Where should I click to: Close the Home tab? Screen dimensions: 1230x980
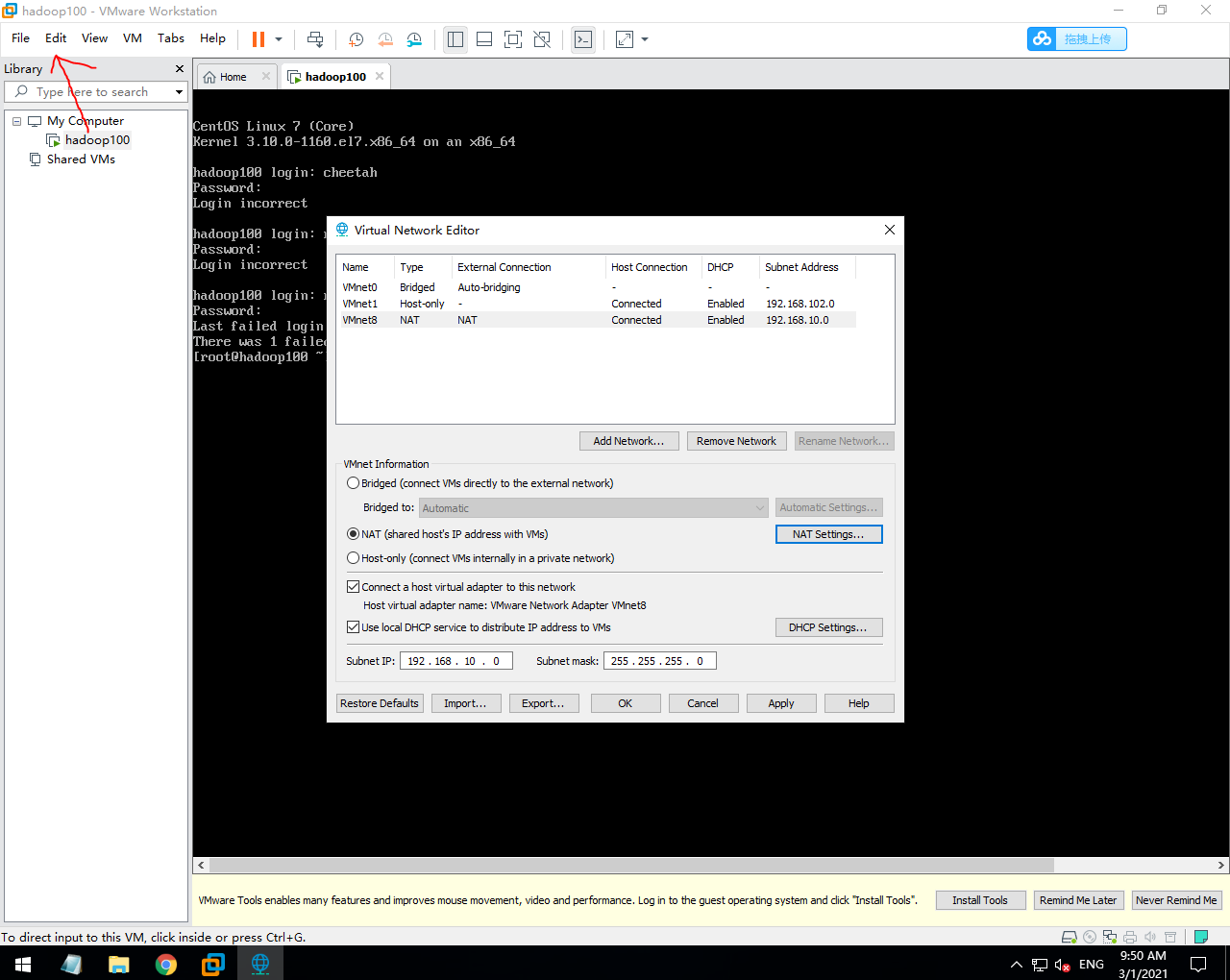[266, 77]
